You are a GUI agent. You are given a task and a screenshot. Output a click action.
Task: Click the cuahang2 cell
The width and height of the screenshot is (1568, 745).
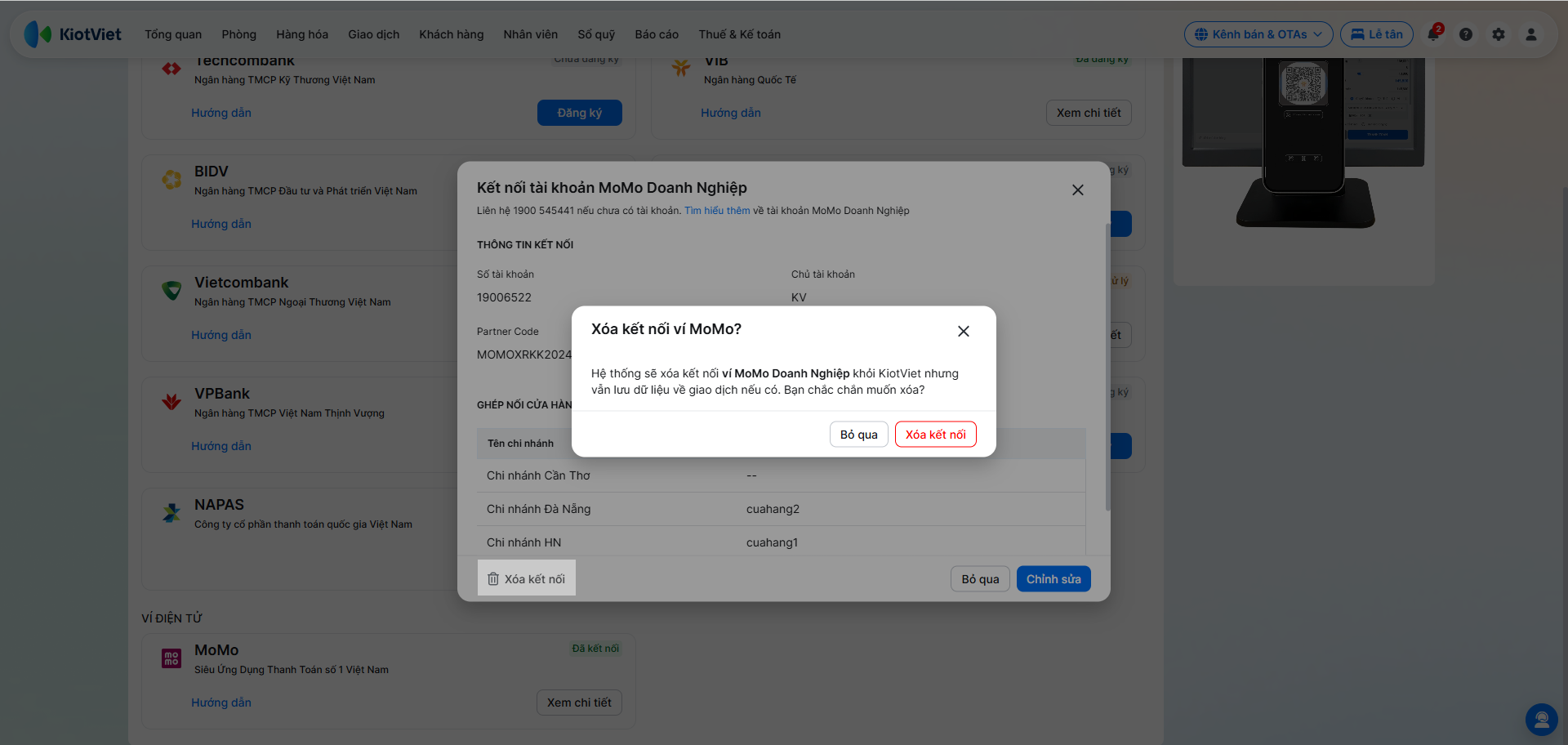[x=773, y=509]
